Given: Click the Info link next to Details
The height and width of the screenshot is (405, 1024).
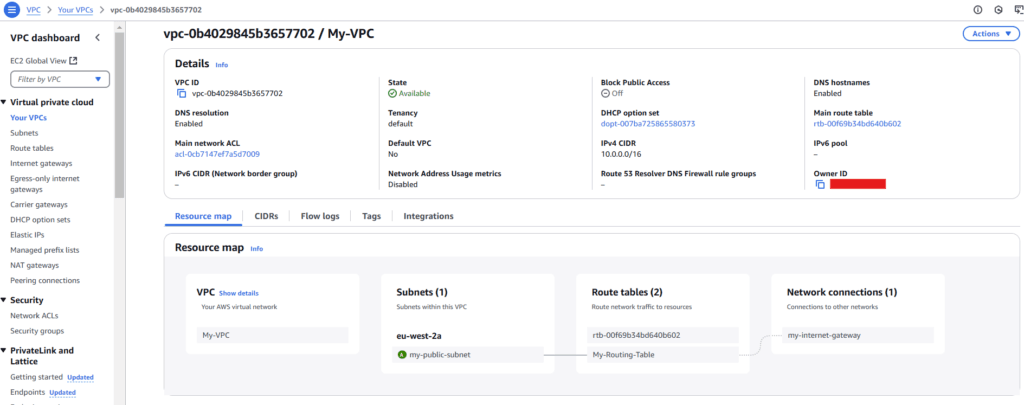Looking at the screenshot, I should [x=221, y=65].
